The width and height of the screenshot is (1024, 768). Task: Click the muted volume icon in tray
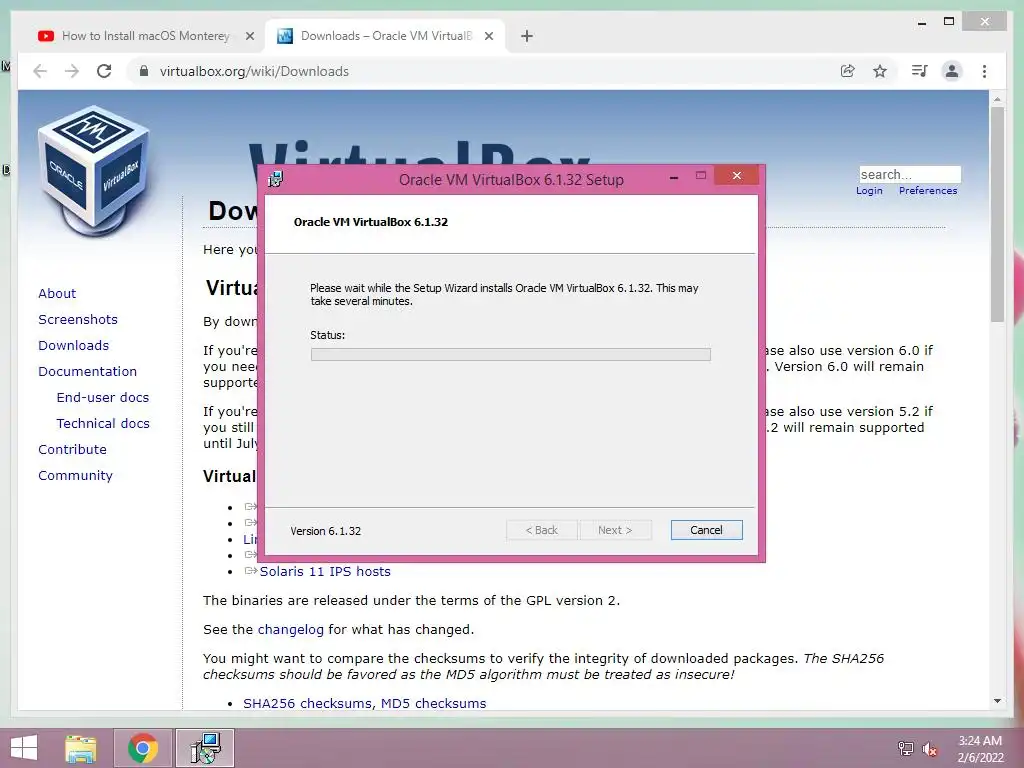[930, 749]
